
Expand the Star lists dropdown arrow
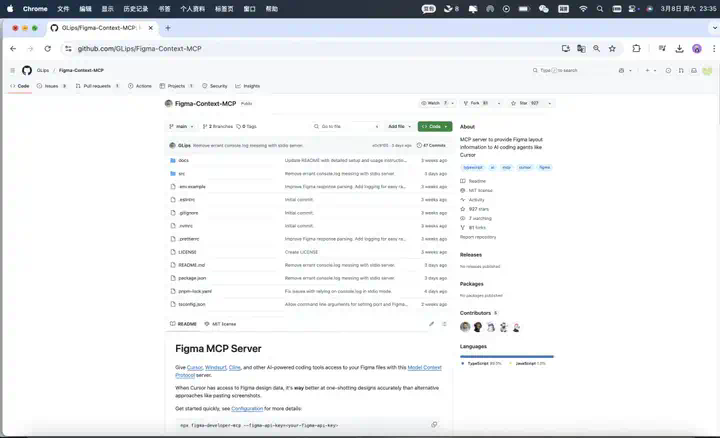tap(550, 103)
